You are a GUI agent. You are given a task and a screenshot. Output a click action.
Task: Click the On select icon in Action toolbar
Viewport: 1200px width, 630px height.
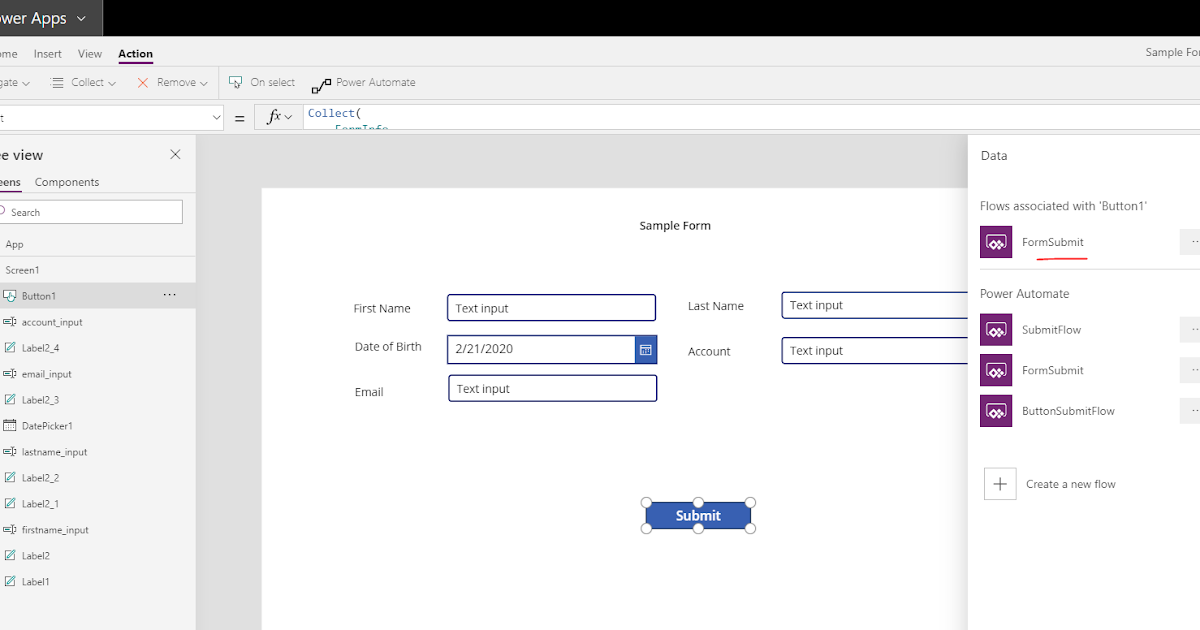coord(237,83)
